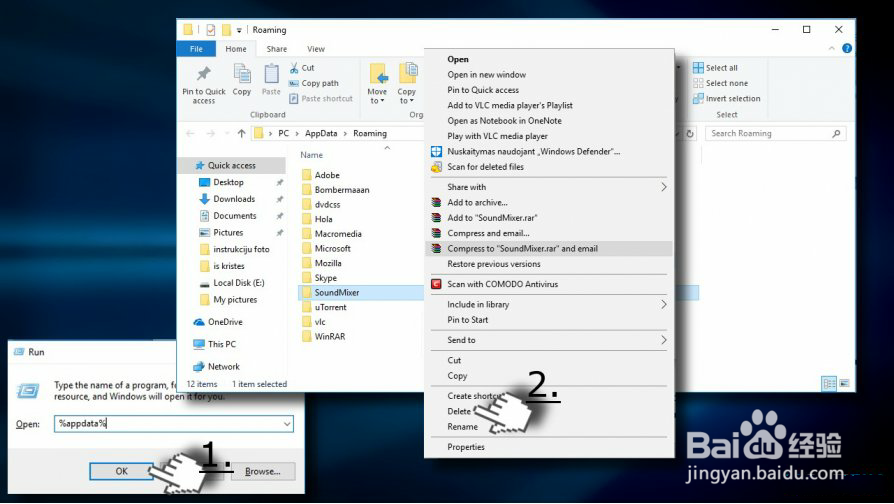Choose Properties in the context menu

(x=466, y=447)
